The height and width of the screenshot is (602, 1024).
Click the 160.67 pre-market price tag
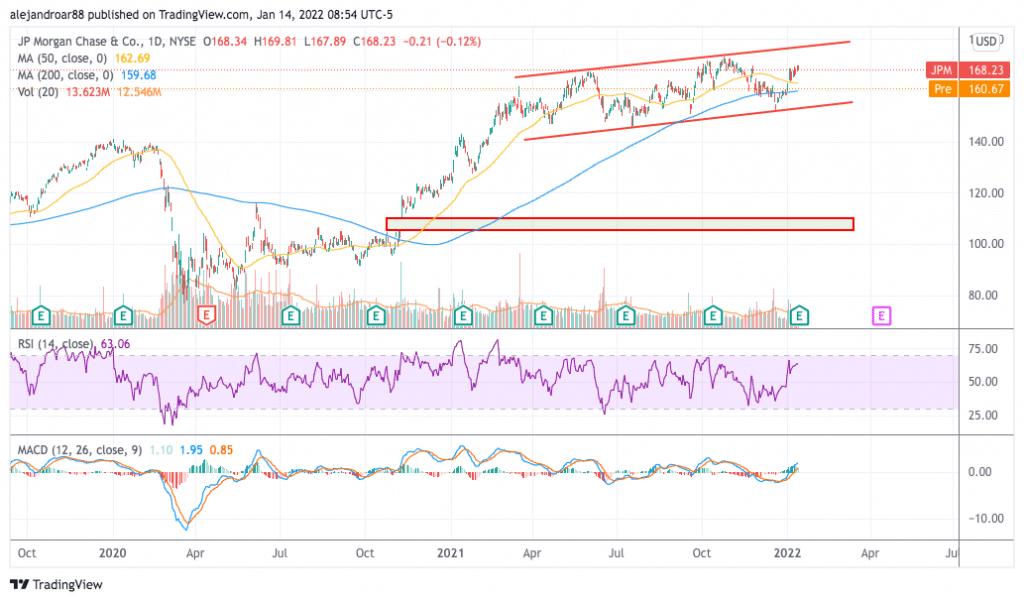pos(985,89)
